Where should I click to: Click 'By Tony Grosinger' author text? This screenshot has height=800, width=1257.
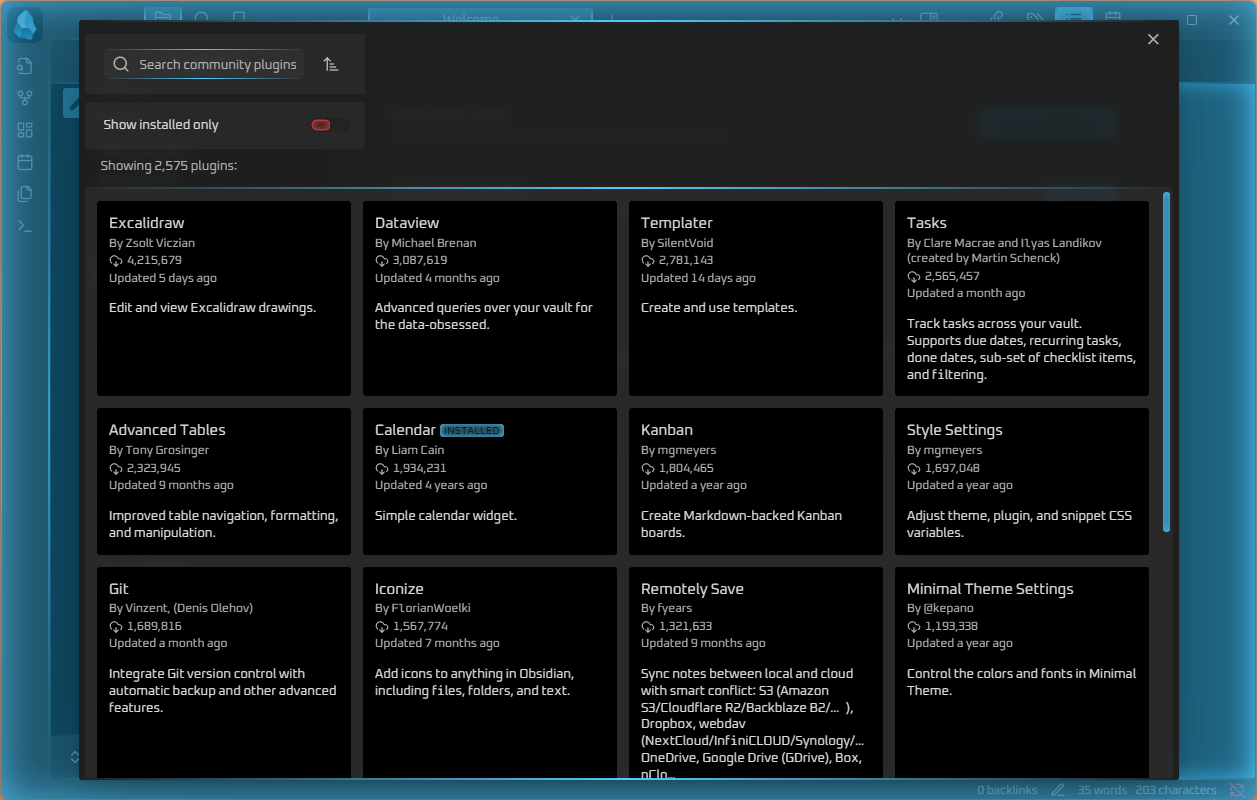[159, 450]
